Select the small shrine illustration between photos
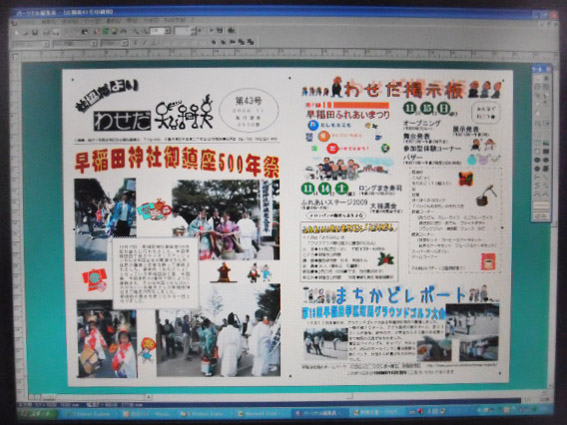The width and height of the screenshot is (567, 425). [x=225, y=272]
